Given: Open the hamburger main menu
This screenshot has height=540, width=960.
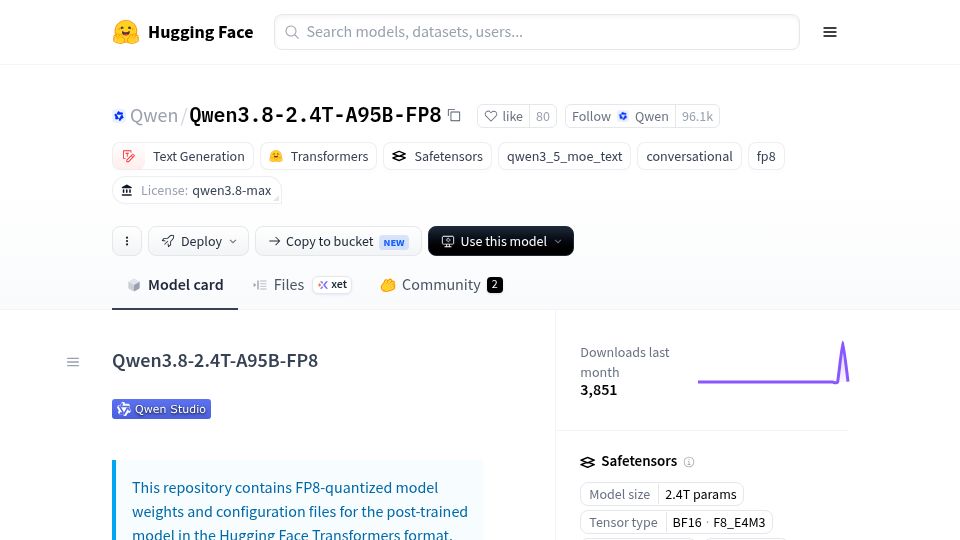Looking at the screenshot, I should (830, 32).
